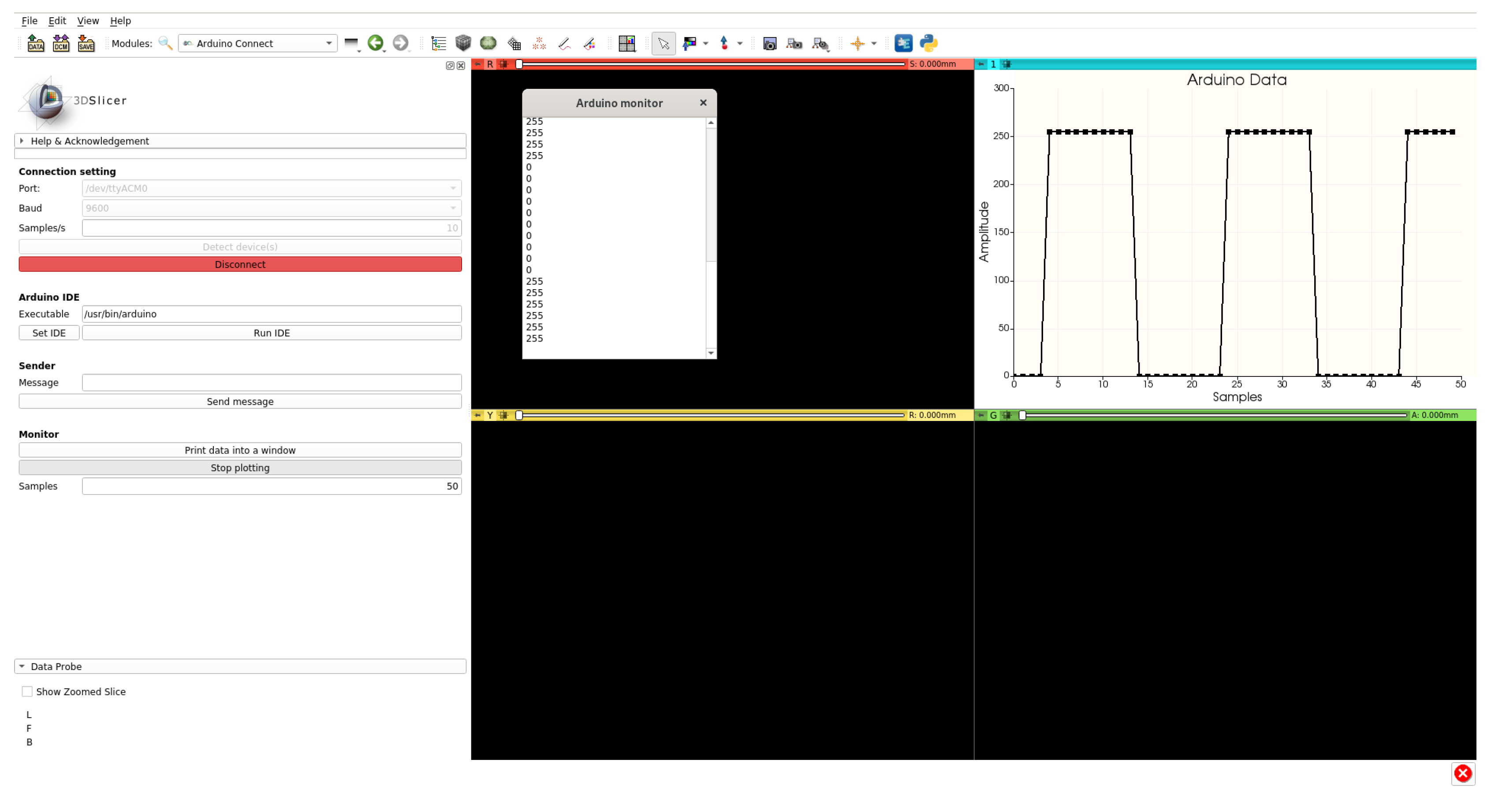Open the Edit menu
The width and height of the screenshot is (1491, 812).
(57, 21)
